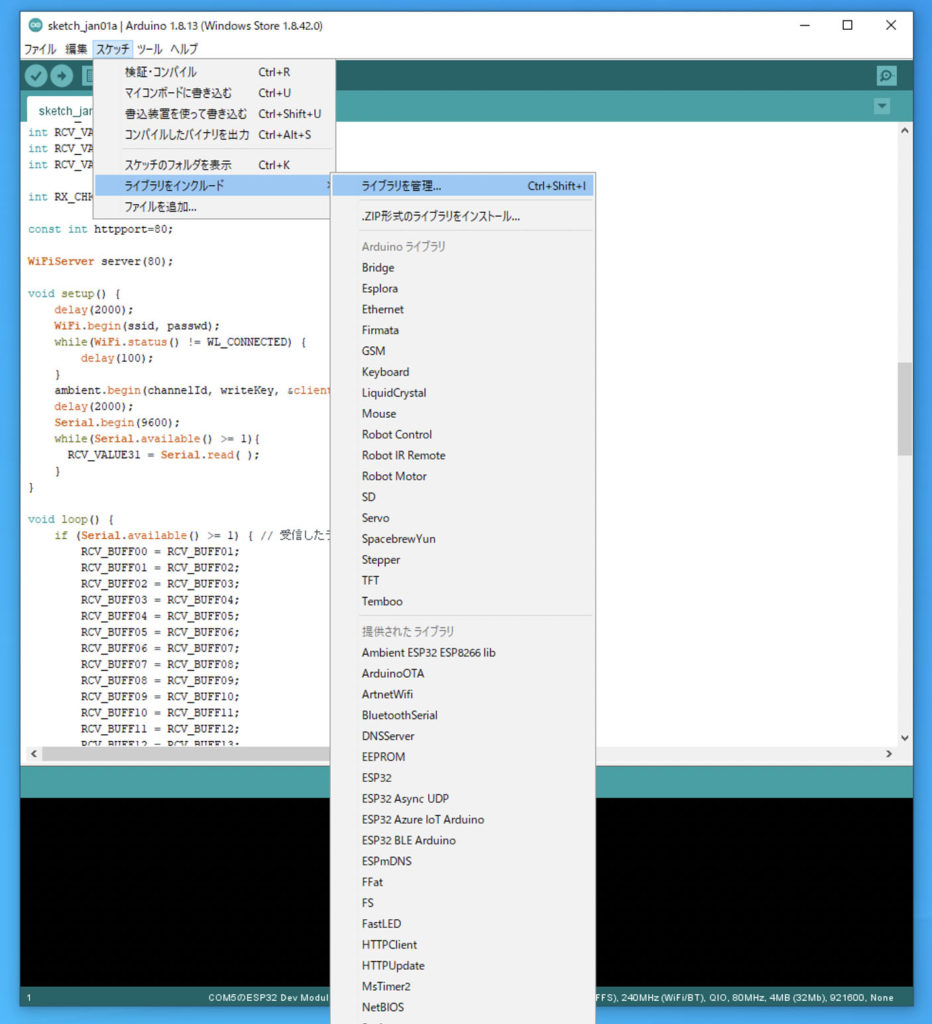932x1024 pixels.
Task: Select ライブラリを管理... in the submenu
Action: click(401, 186)
